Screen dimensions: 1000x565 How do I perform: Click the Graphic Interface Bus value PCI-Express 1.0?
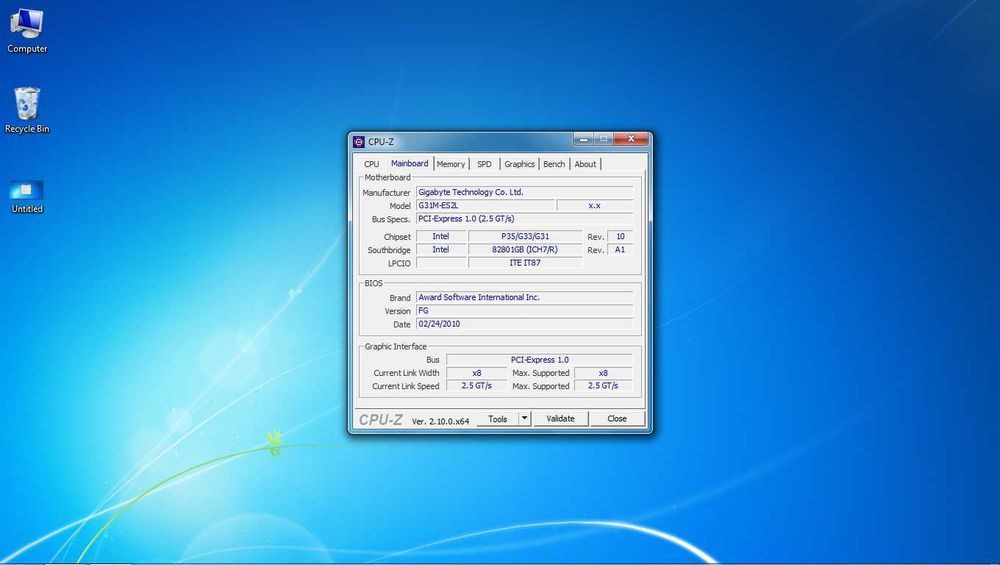point(540,360)
